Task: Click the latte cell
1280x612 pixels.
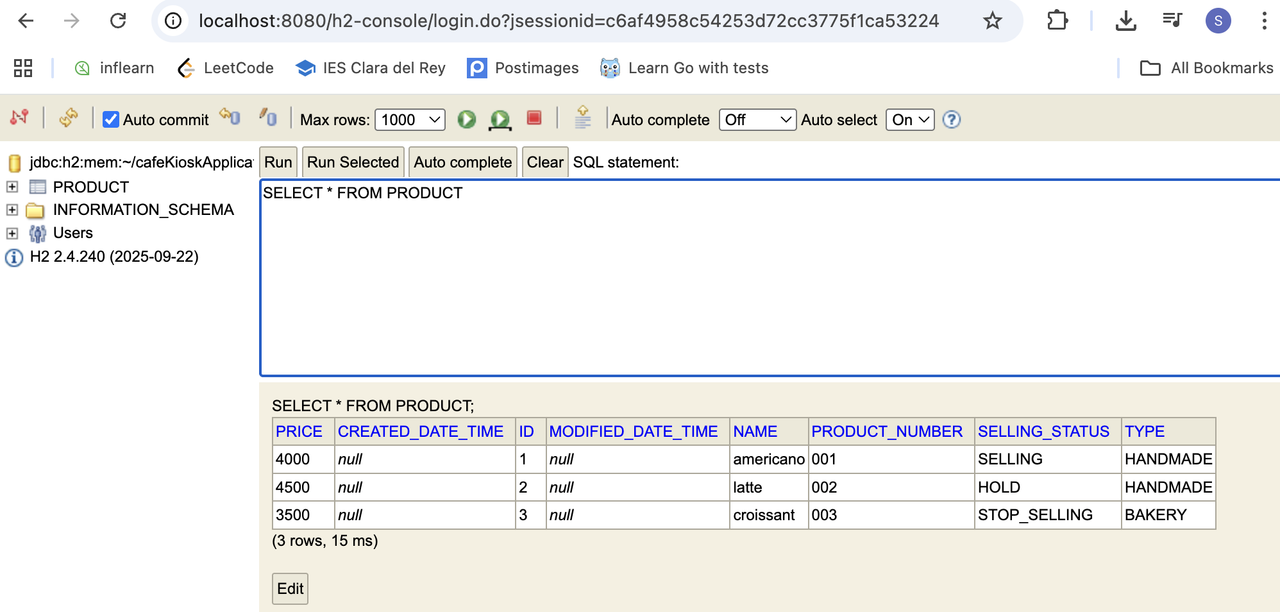Action: tap(769, 487)
